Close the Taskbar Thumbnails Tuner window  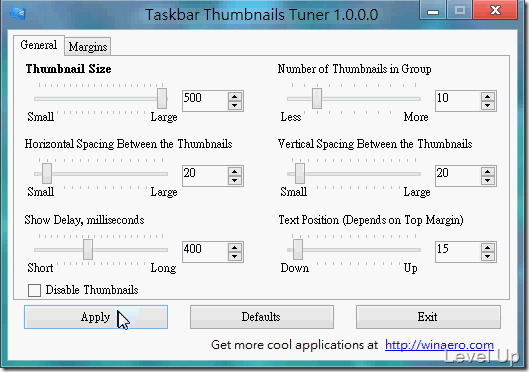495,10
